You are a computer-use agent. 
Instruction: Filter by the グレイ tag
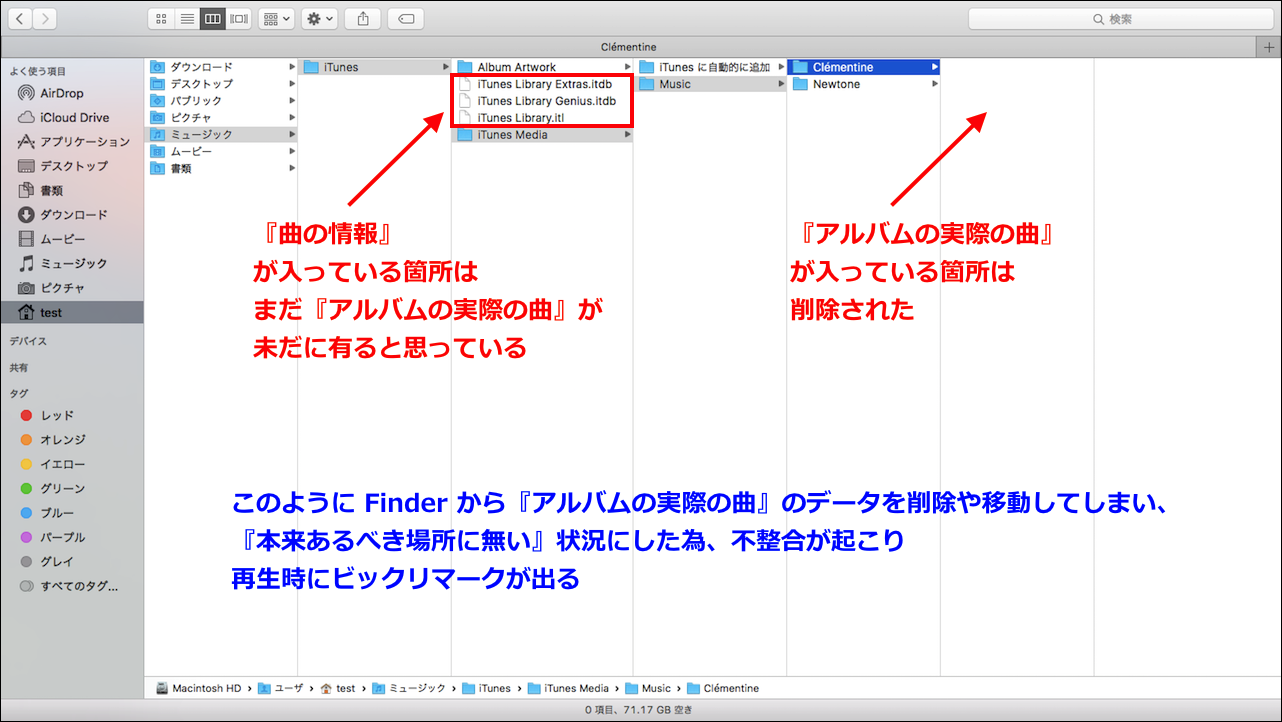pos(72,561)
